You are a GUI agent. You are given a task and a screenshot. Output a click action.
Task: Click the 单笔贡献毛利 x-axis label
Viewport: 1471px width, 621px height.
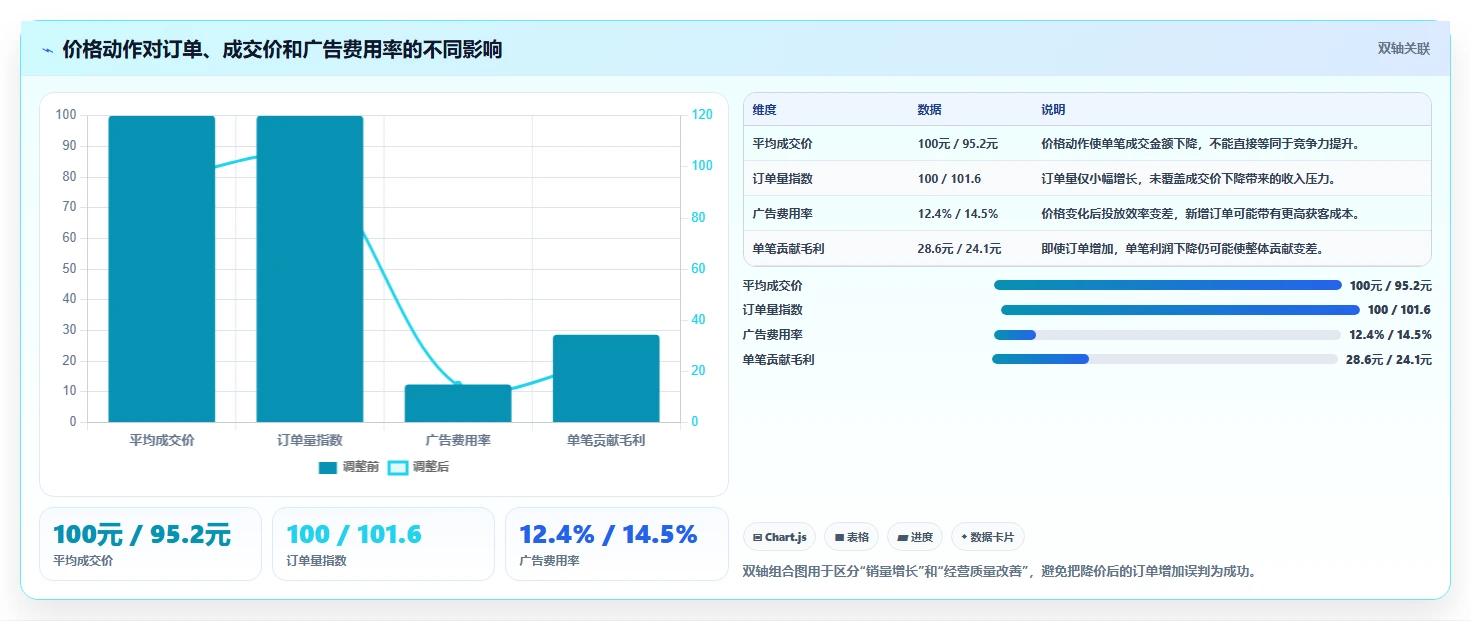pos(606,440)
